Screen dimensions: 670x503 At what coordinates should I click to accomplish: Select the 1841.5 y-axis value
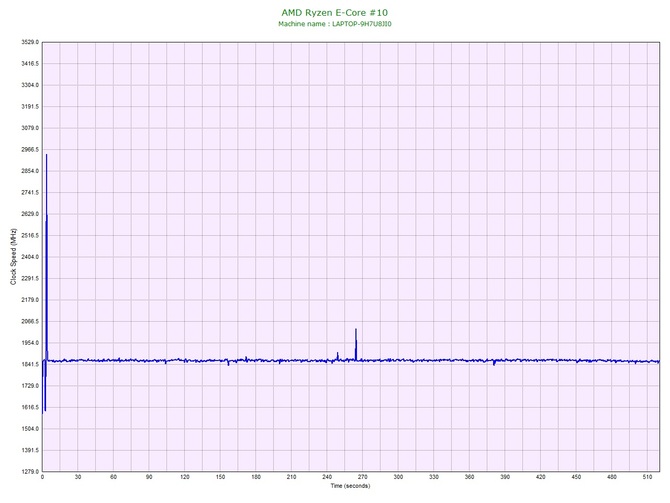pos(30,365)
